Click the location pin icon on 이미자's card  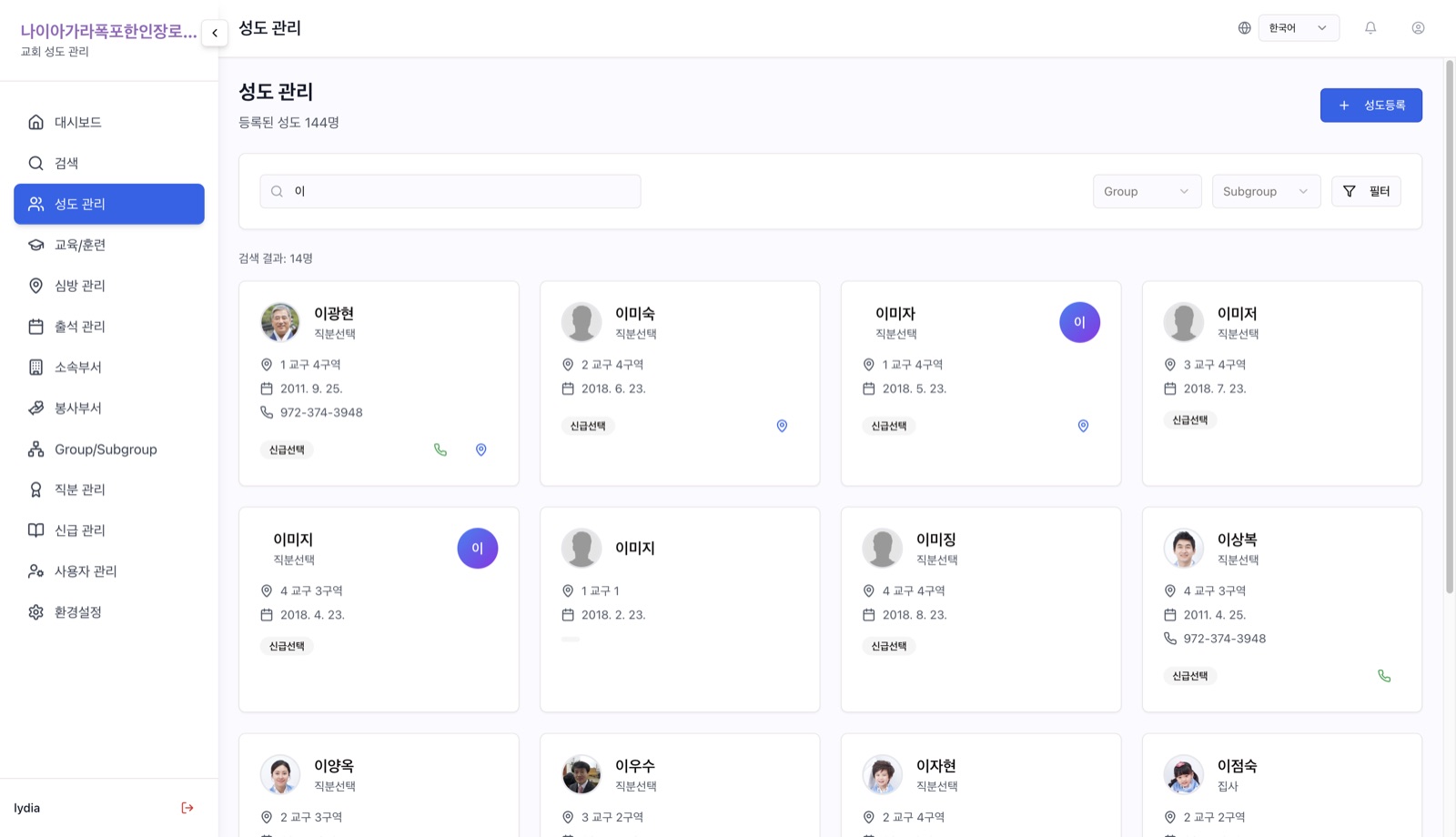coord(1083,426)
